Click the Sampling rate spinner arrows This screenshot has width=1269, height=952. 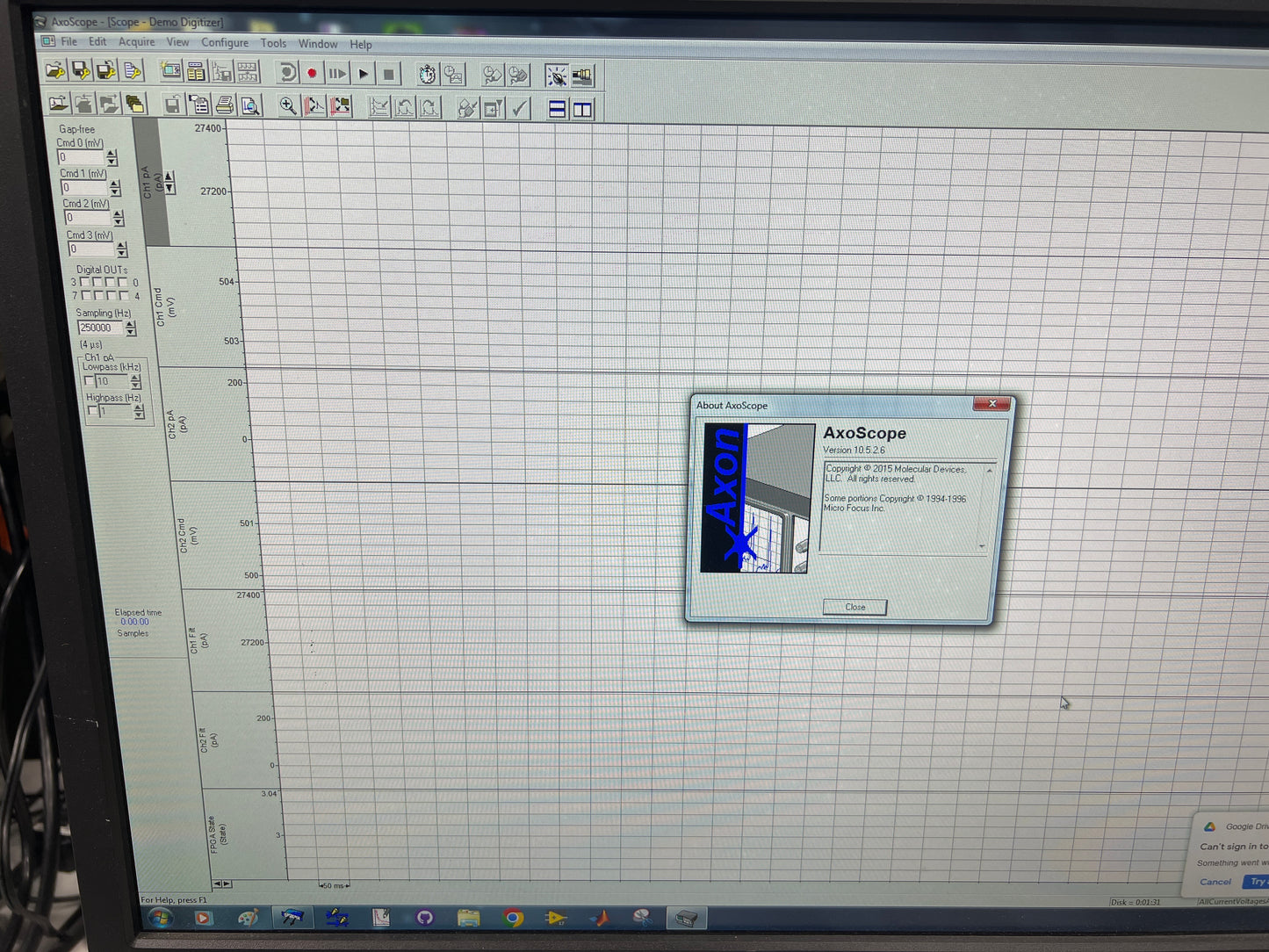tap(131, 328)
